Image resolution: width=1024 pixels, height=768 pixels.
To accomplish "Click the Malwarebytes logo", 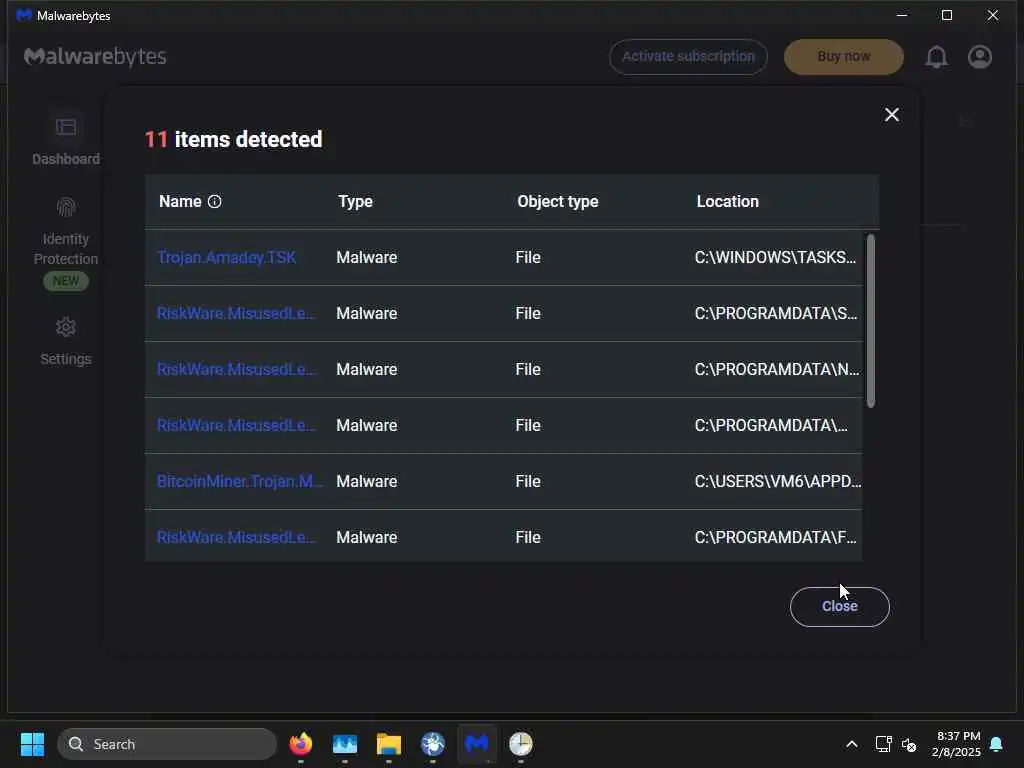I will [95, 57].
